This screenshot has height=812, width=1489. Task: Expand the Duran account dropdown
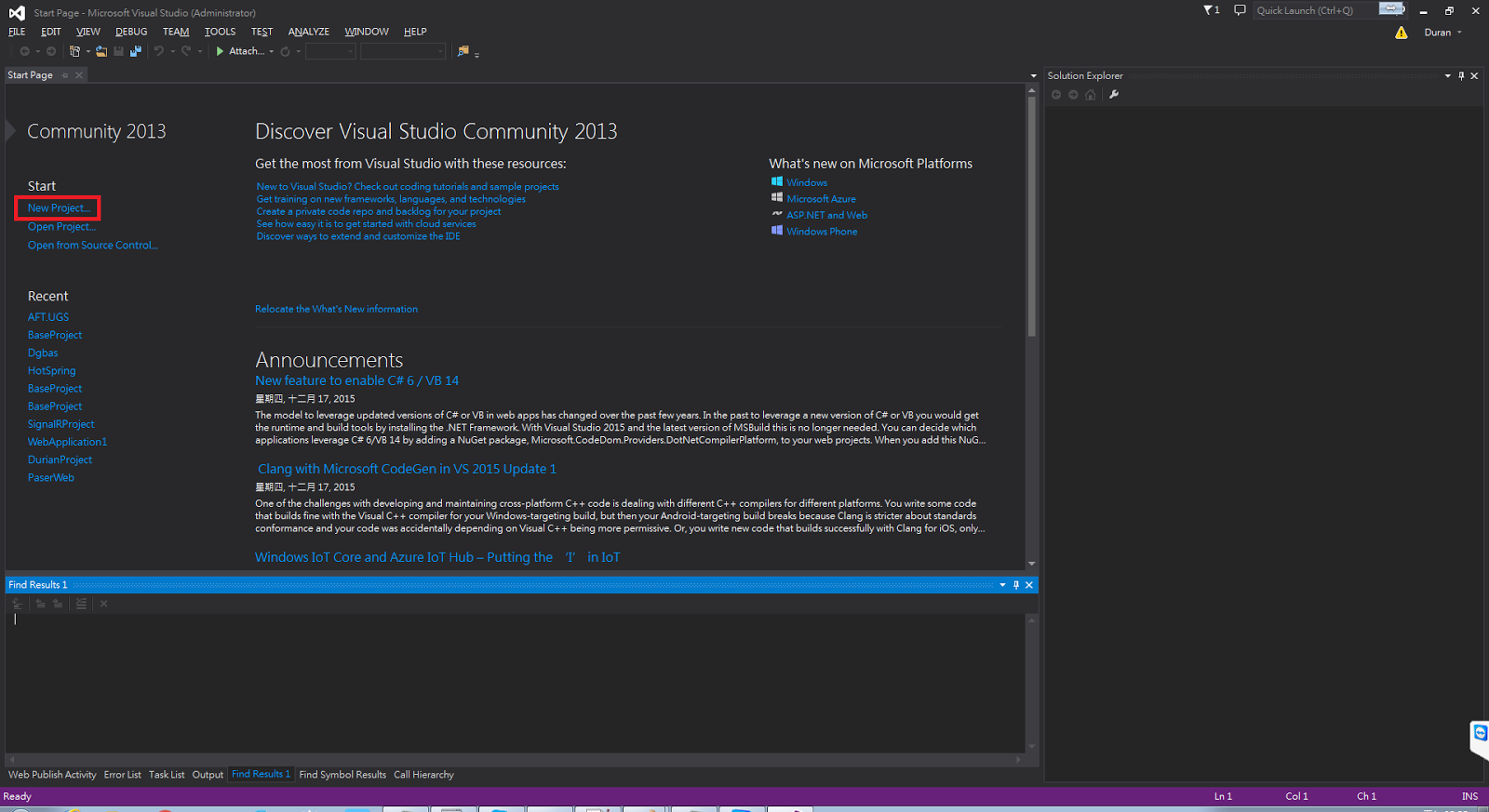pyautogui.click(x=1459, y=33)
